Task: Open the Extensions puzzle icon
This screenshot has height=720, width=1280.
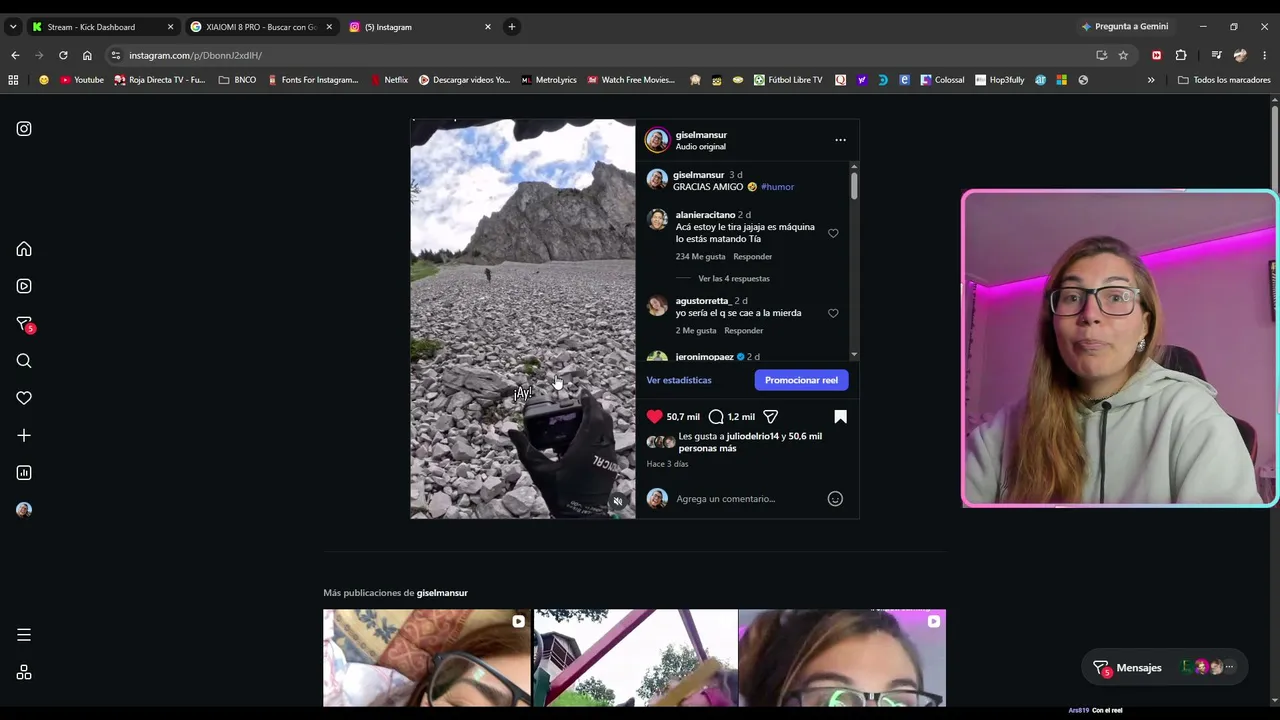Action: (1181, 55)
